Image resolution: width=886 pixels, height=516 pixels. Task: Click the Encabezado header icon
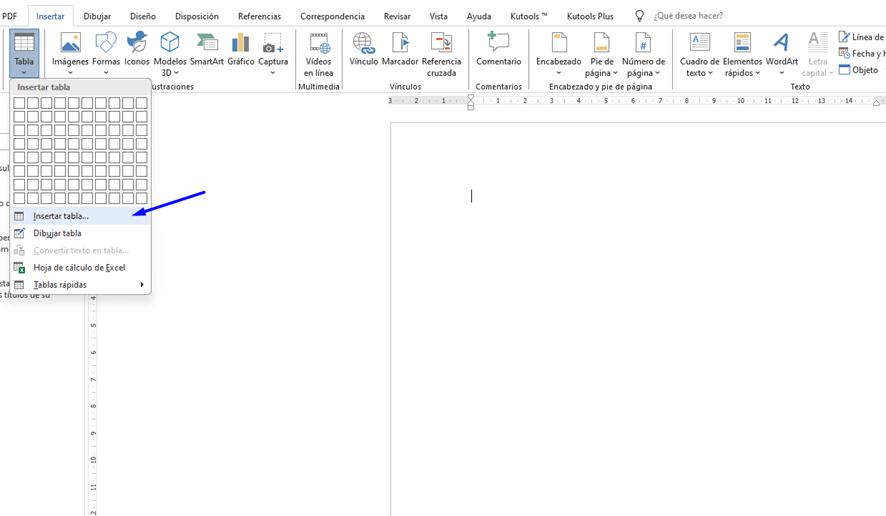559,42
